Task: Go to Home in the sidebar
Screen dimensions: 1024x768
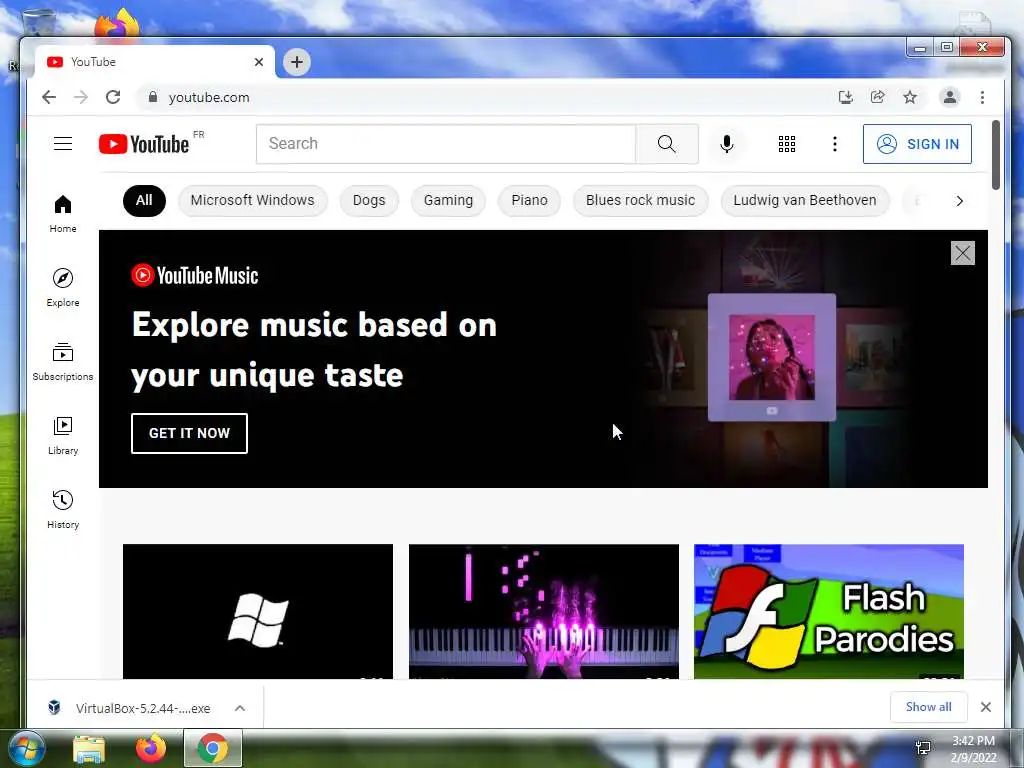Action: (x=63, y=214)
